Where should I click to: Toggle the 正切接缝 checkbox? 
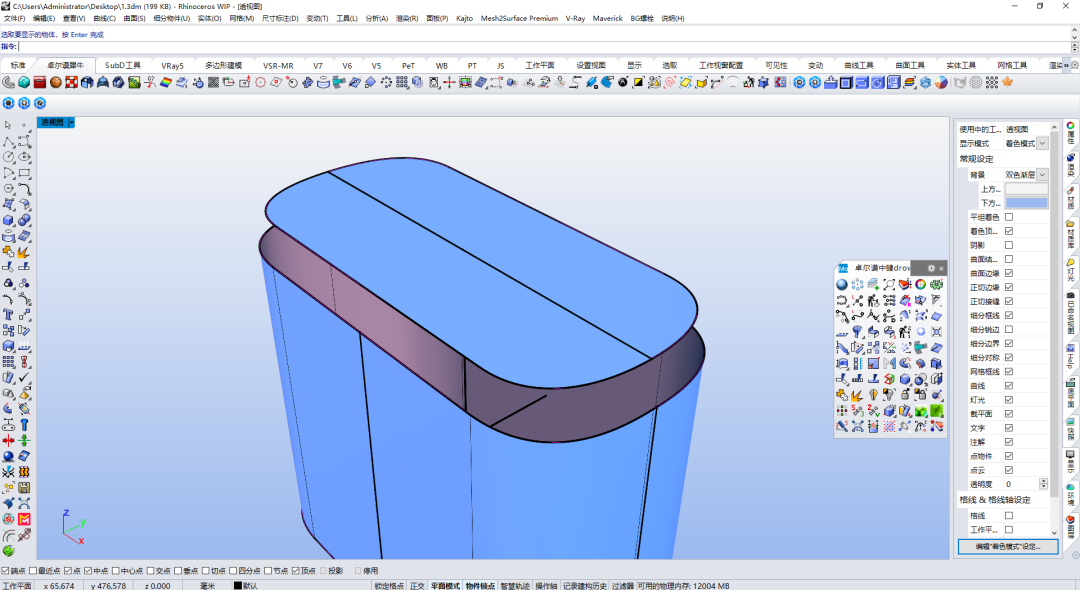pyautogui.click(x=1009, y=302)
